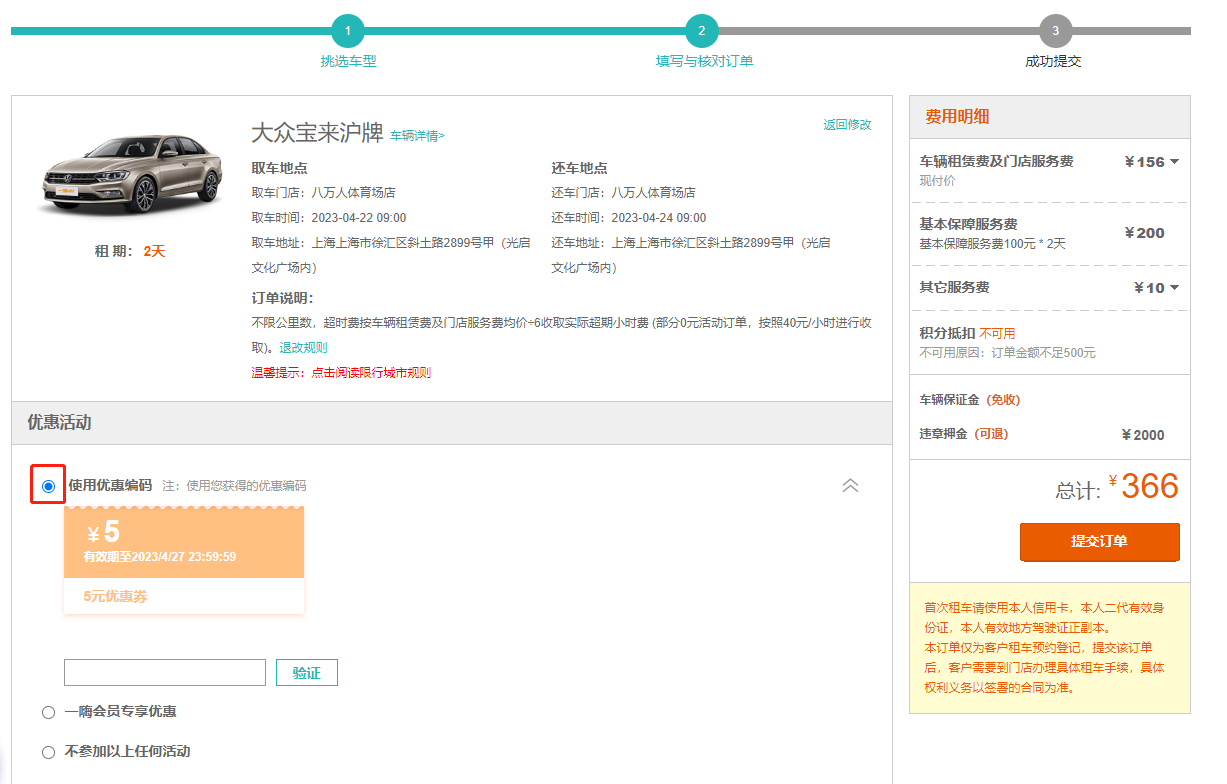The width and height of the screenshot is (1227, 784).
Task: Expand 其它服务费 price dropdown arrow
Action: pos(1174,288)
